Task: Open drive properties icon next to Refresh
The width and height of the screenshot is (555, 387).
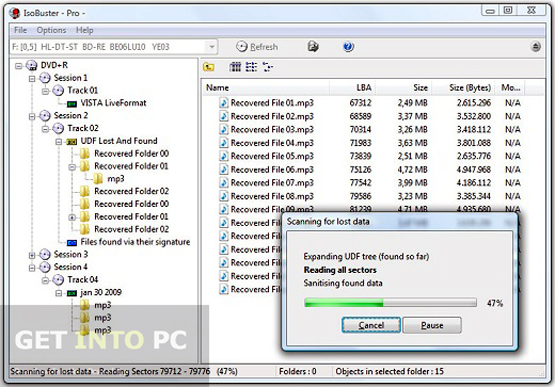Action: tap(313, 46)
